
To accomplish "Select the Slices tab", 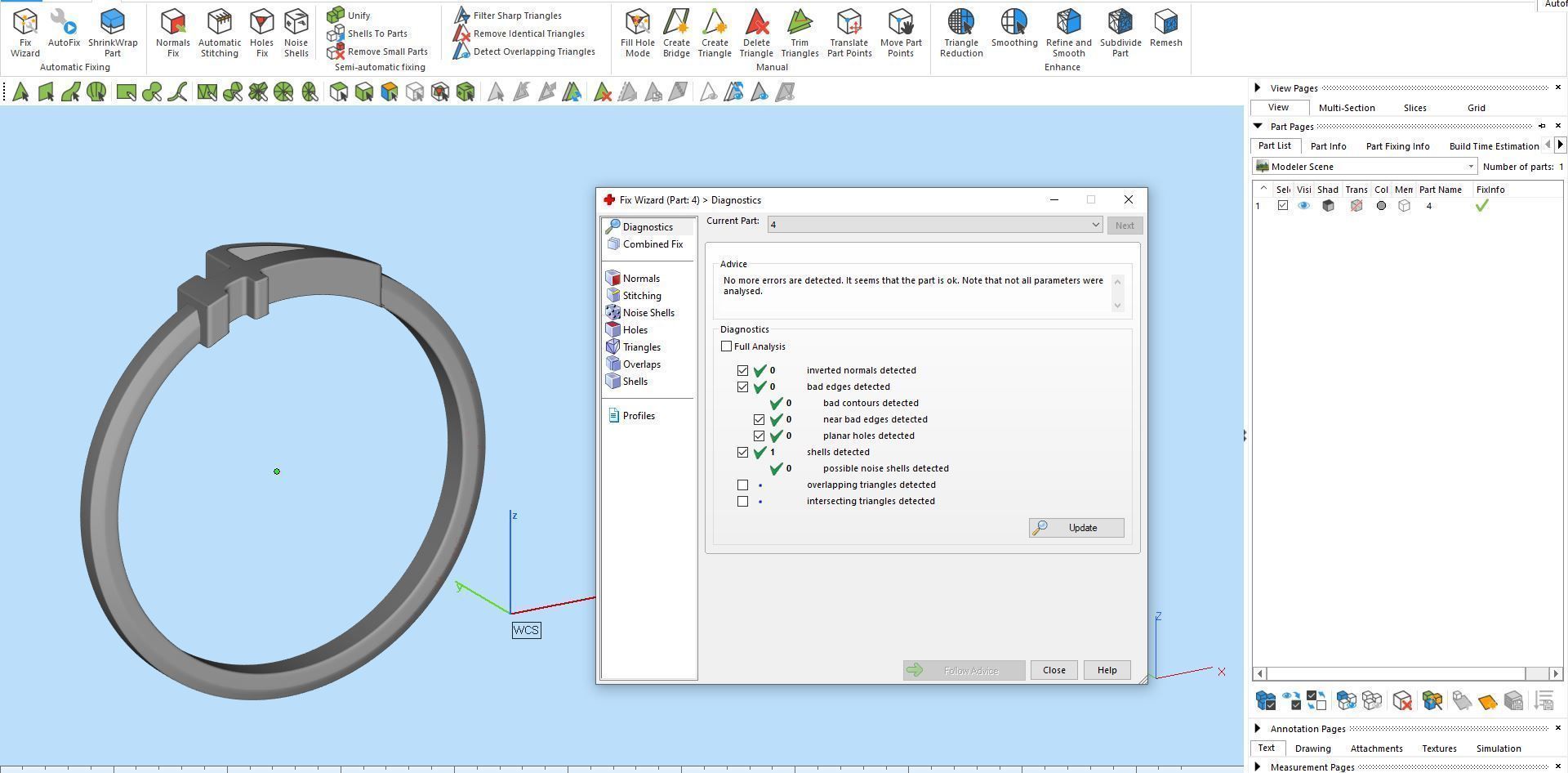I will 1414,108.
